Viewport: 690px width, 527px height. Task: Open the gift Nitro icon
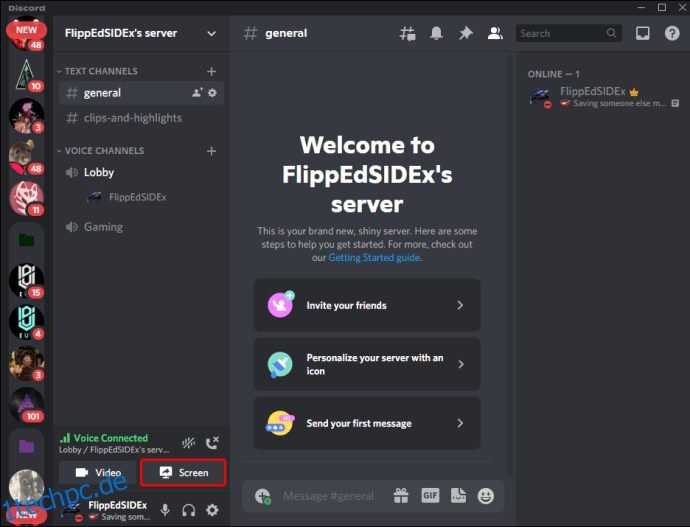coord(401,496)
